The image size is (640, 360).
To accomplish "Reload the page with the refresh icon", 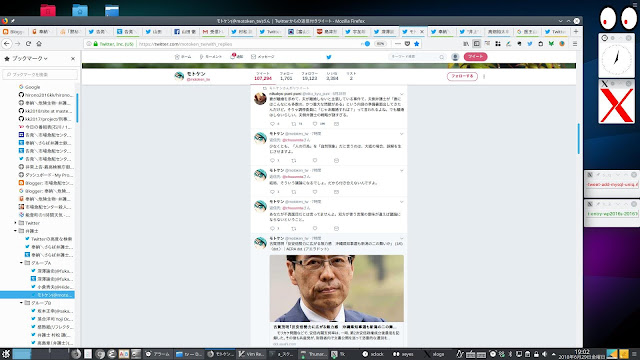I will click(x=28, y=44).
